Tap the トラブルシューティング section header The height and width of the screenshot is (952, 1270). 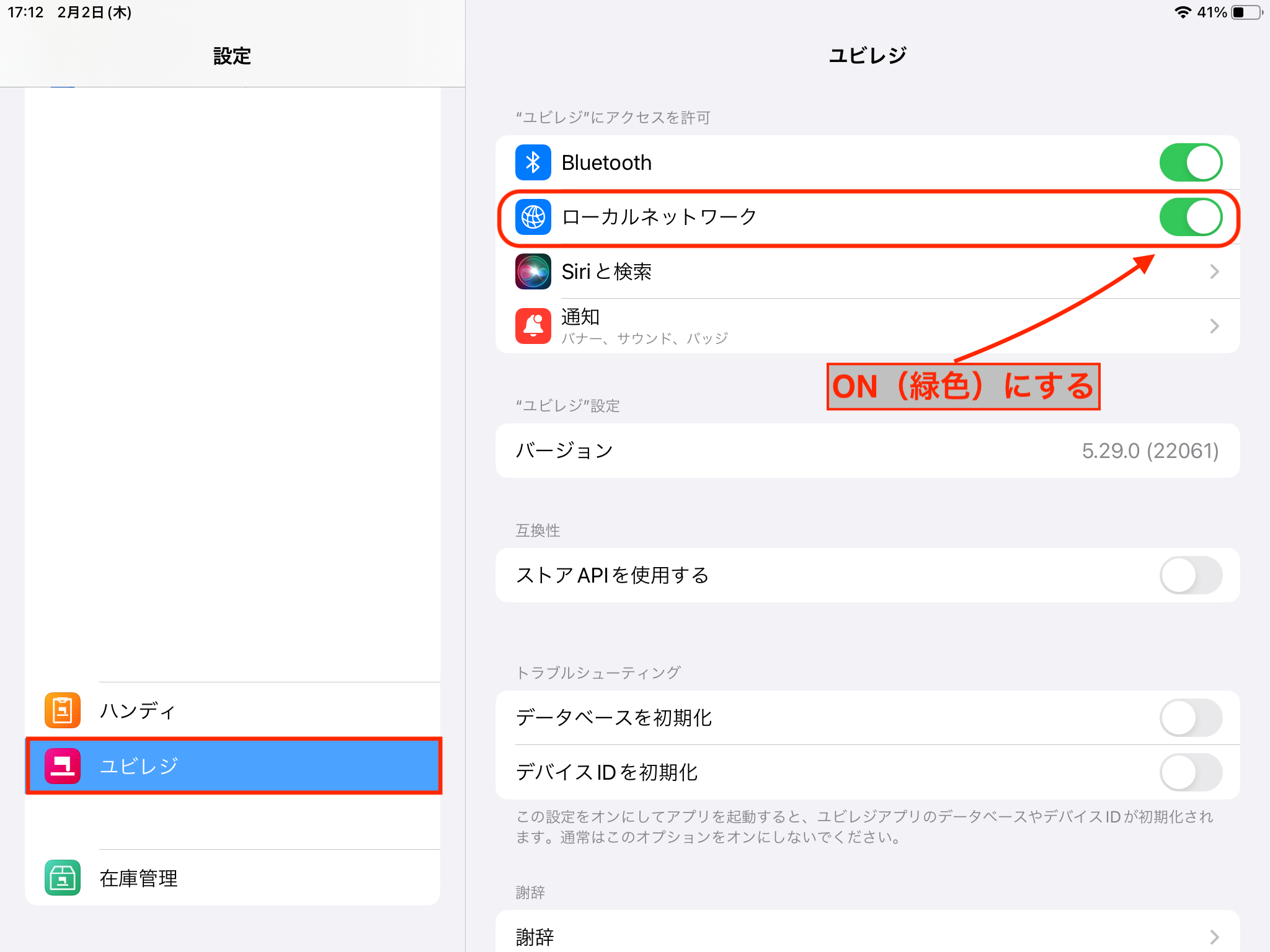tap(598, 672)
